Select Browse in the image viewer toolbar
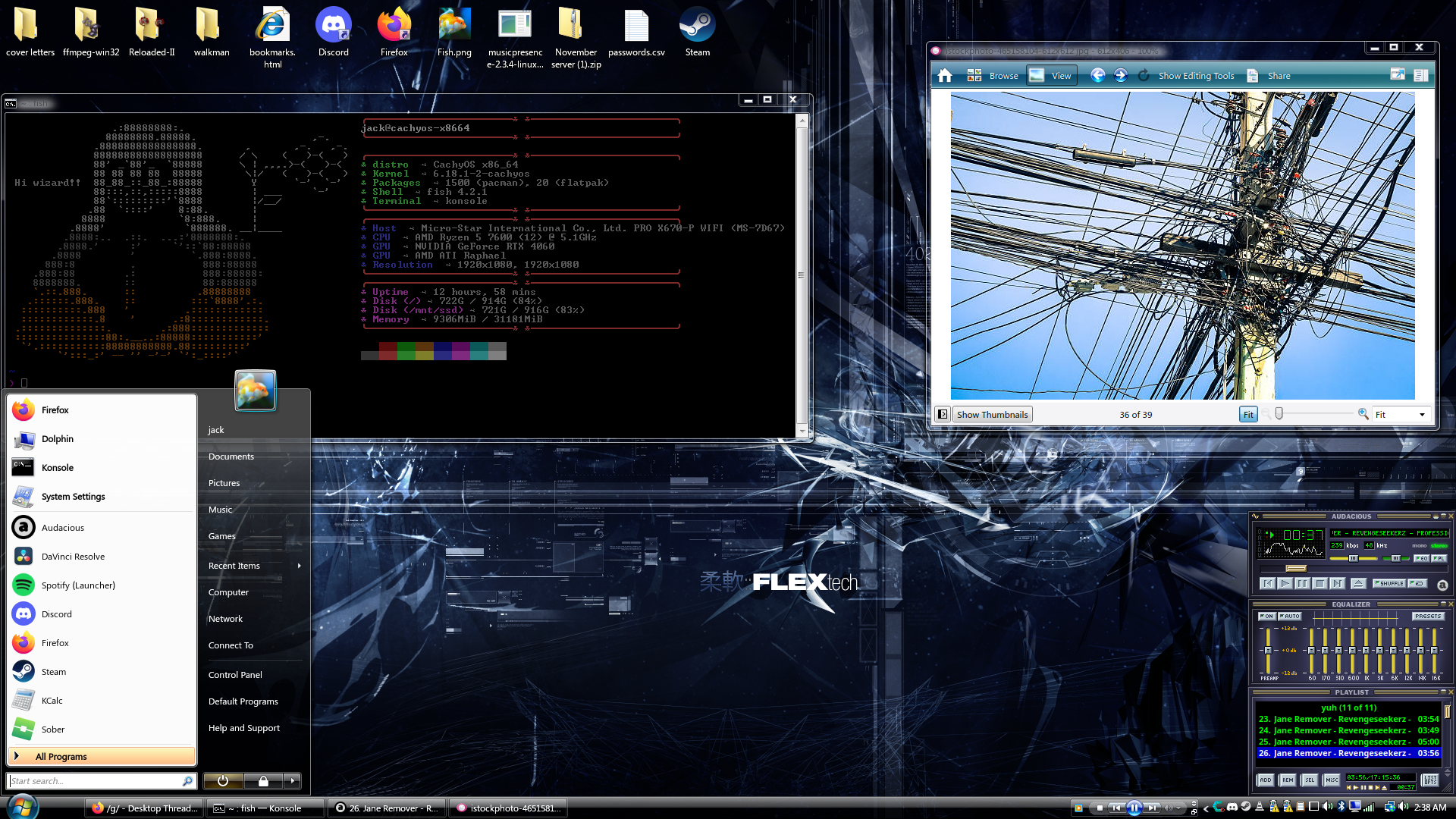The width and height of the screenshot is (1456, 819). pyautogui.click(x=993, y=75)
